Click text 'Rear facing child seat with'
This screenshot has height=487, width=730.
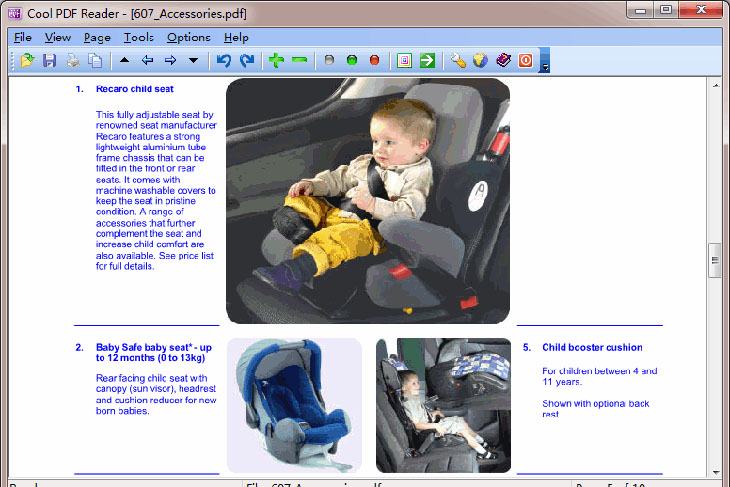(152, 378)
